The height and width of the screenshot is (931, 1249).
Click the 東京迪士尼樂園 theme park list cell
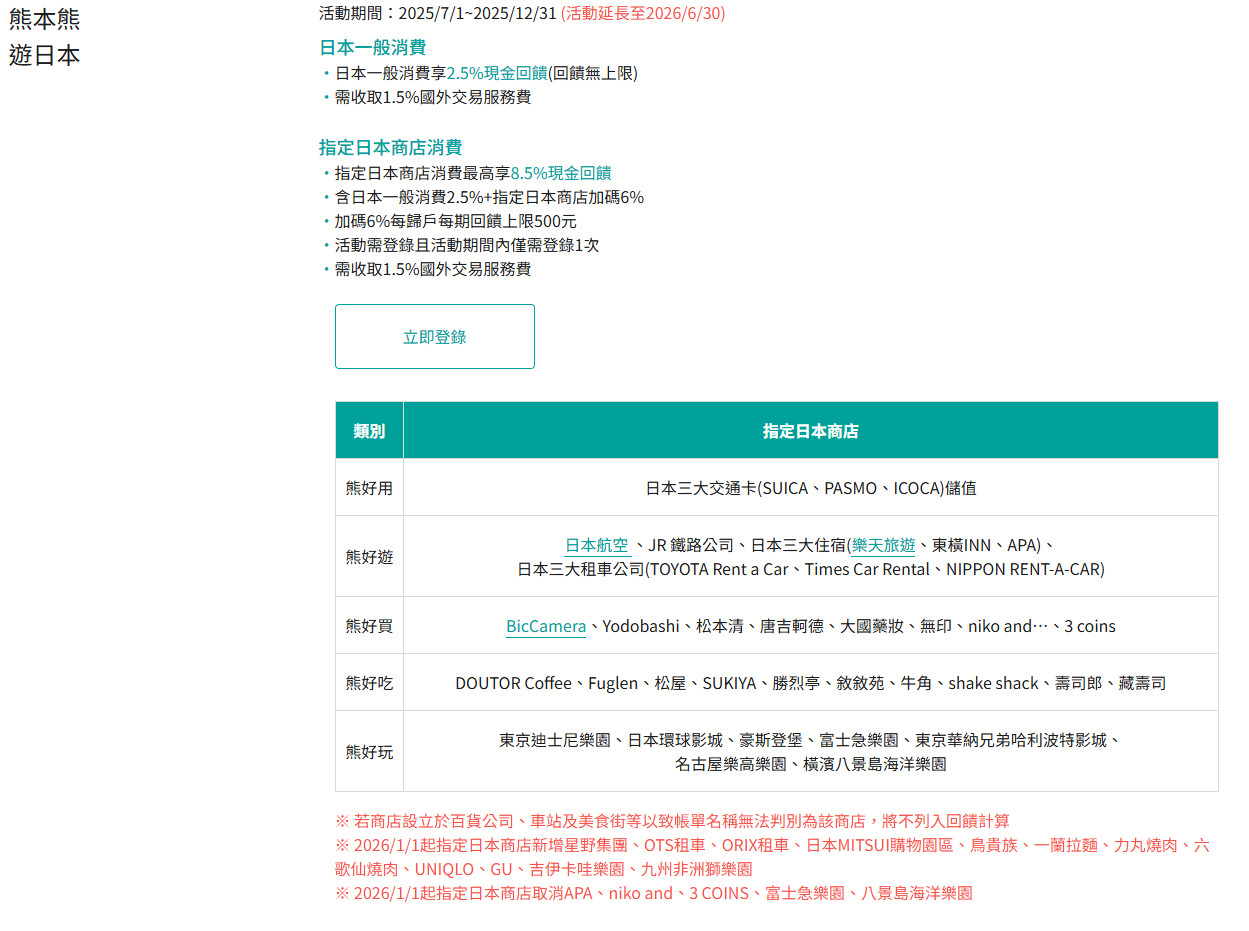coord(810,752)
